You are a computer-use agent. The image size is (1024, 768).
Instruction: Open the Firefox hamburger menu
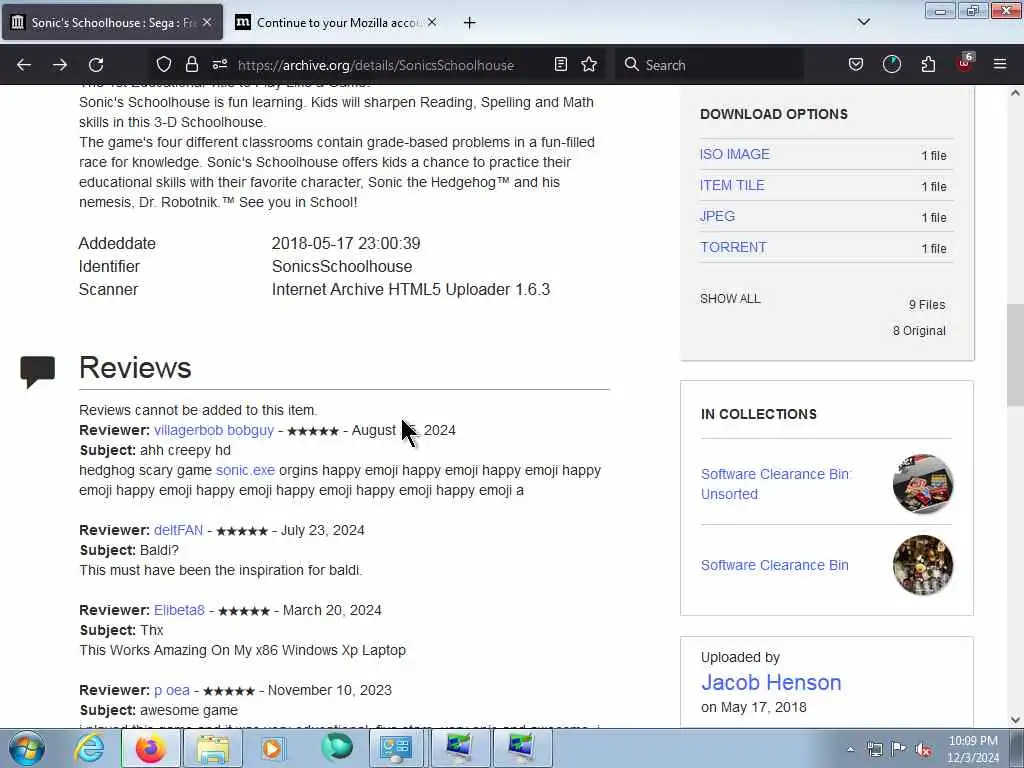click(1000, 64)
